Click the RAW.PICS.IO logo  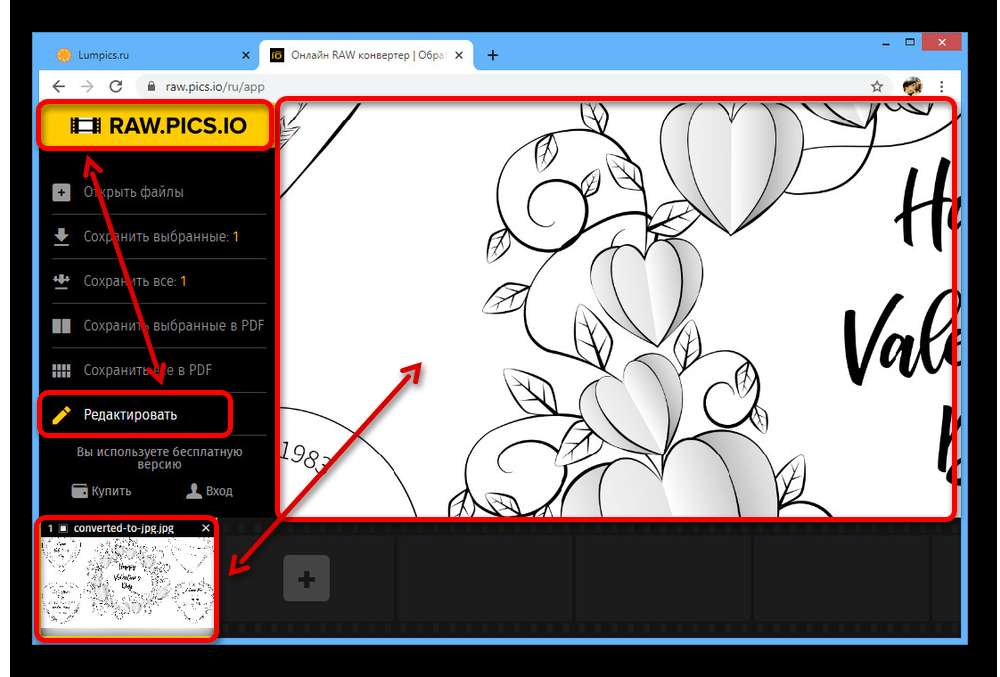[x=158, y=126]
